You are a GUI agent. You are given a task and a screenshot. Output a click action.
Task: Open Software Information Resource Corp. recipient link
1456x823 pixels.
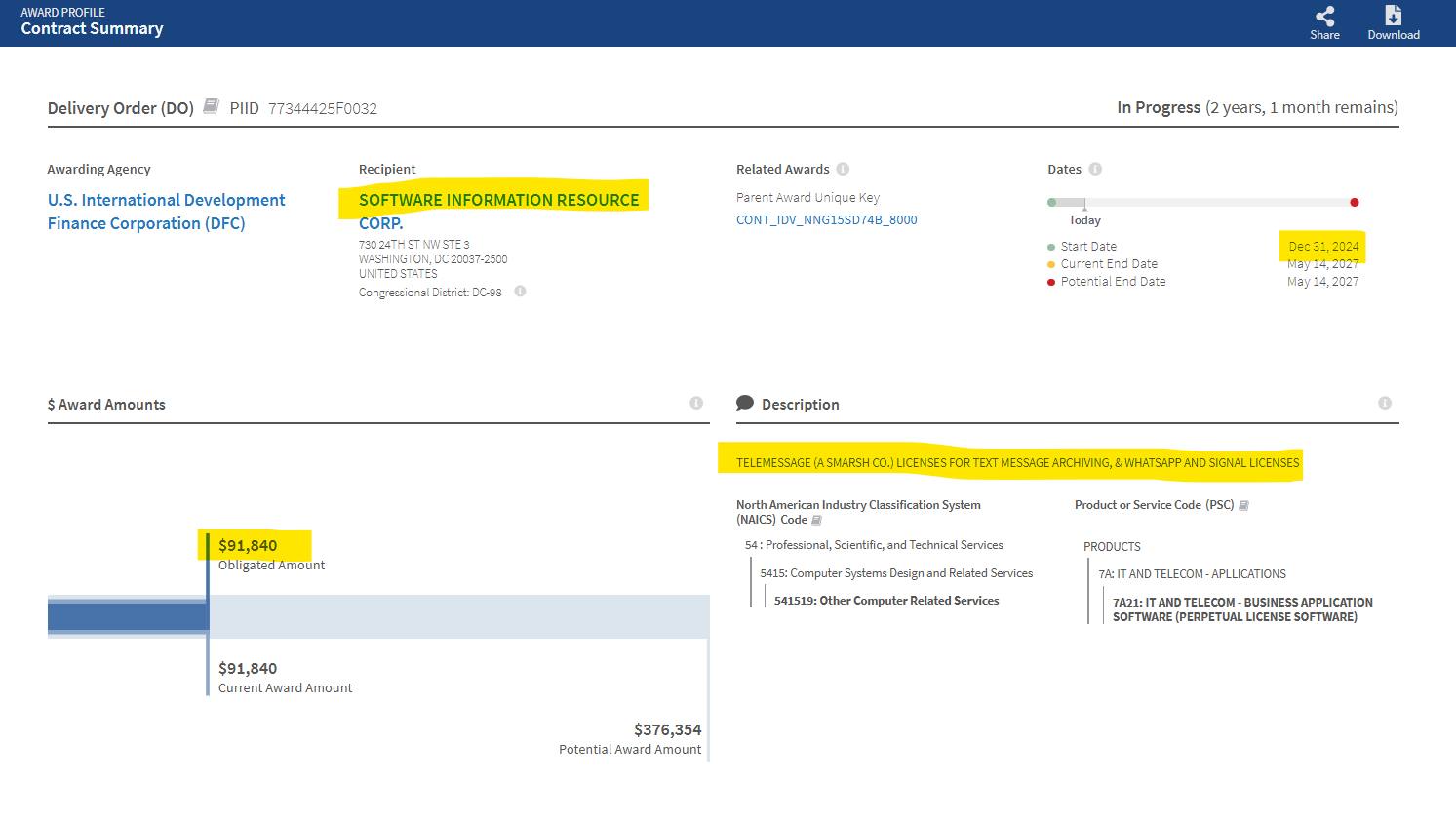(499, 212)
